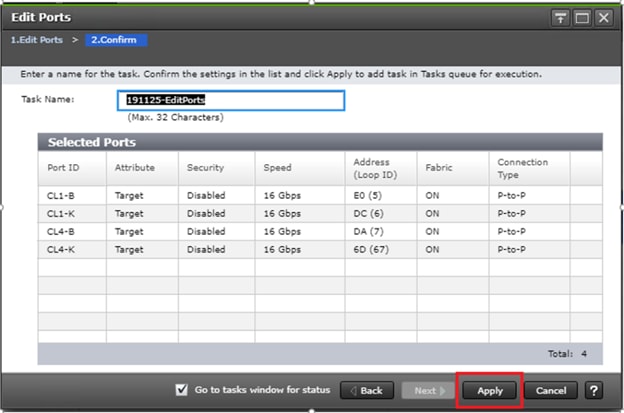Viewport: 624px width, 413px height.
Task: Select the CL1-B port row
Action: pyautogui.click(x=320, y=195)
